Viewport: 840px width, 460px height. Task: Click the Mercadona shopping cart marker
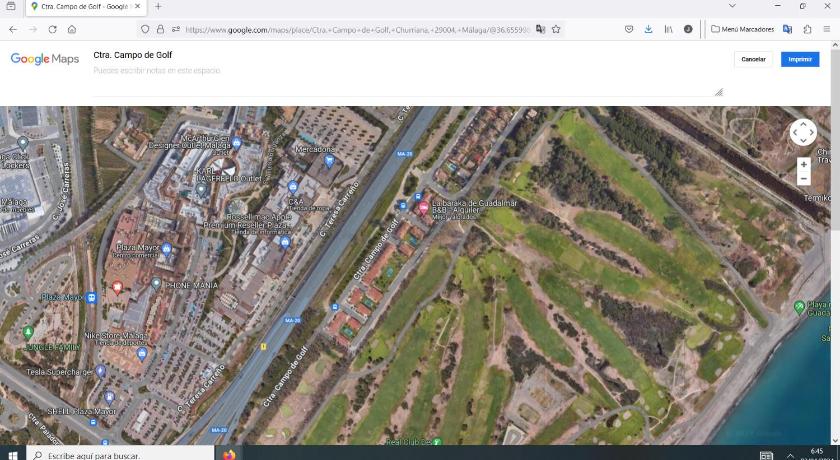coord(329,159)
